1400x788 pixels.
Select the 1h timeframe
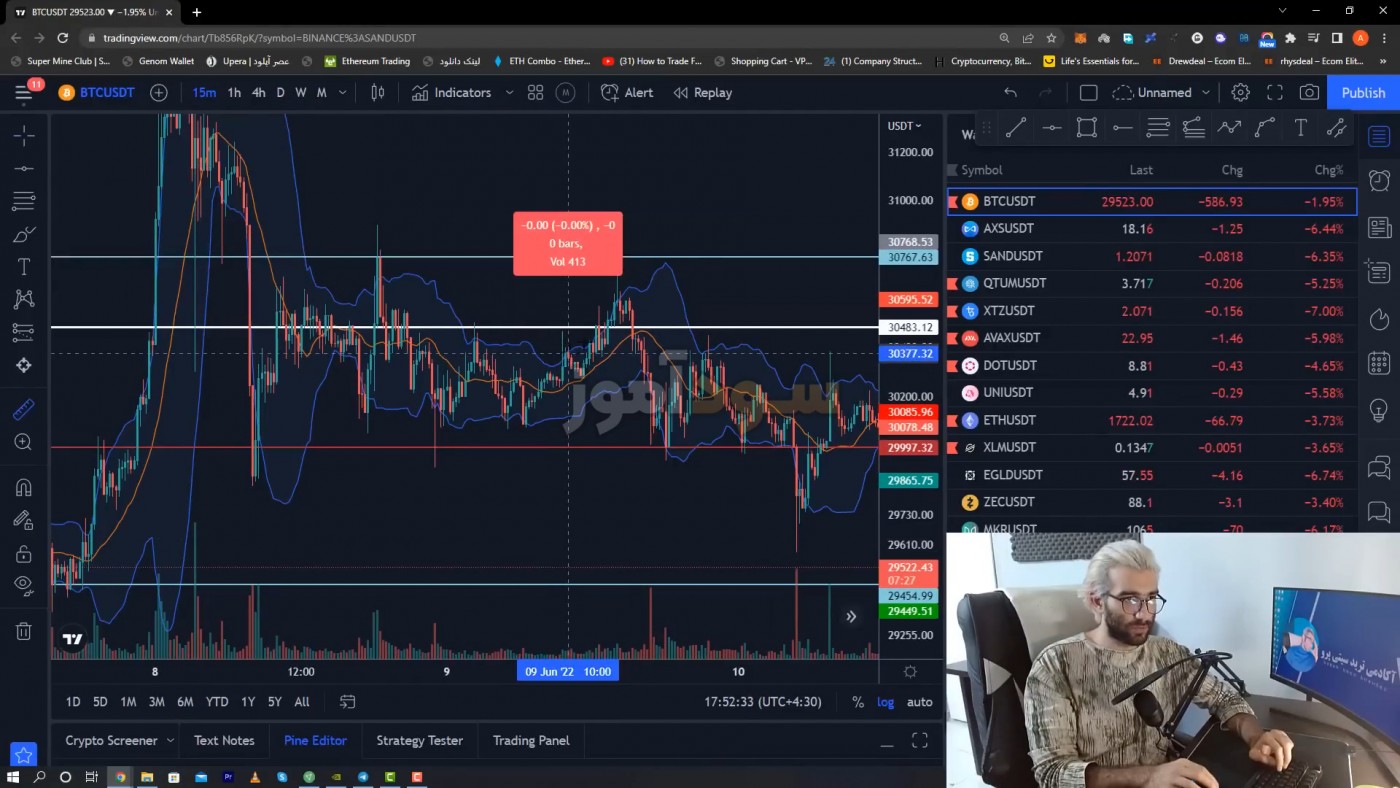tap(234, 93)
